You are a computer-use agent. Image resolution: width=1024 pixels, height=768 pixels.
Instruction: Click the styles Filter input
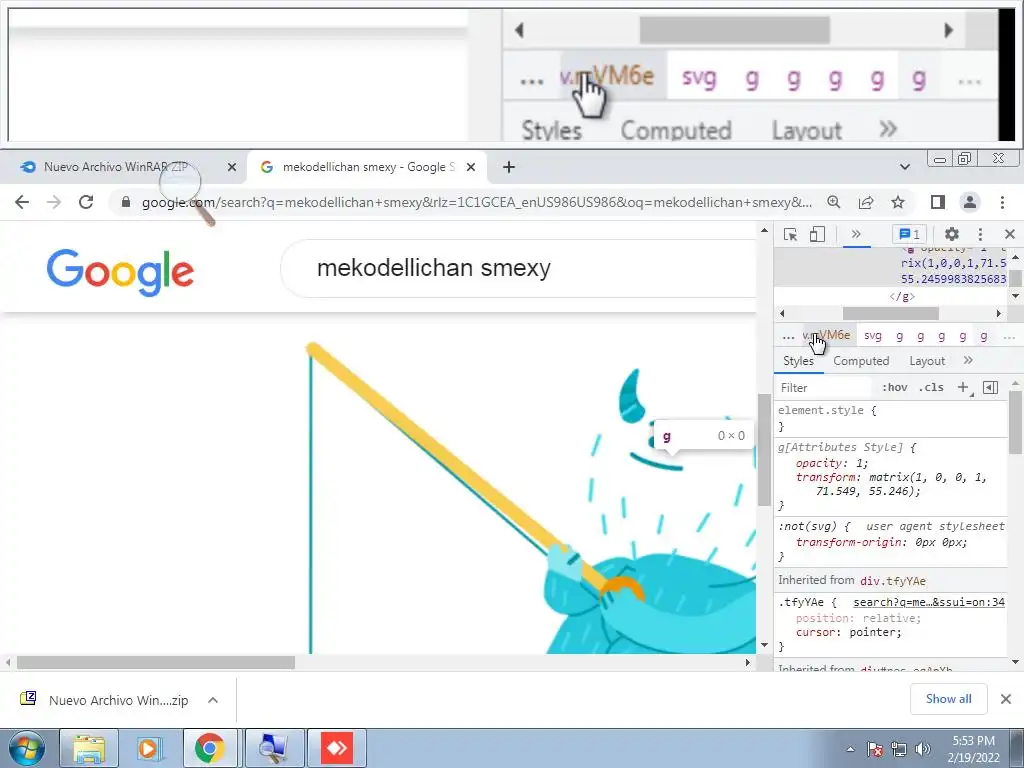coord(824,387)
